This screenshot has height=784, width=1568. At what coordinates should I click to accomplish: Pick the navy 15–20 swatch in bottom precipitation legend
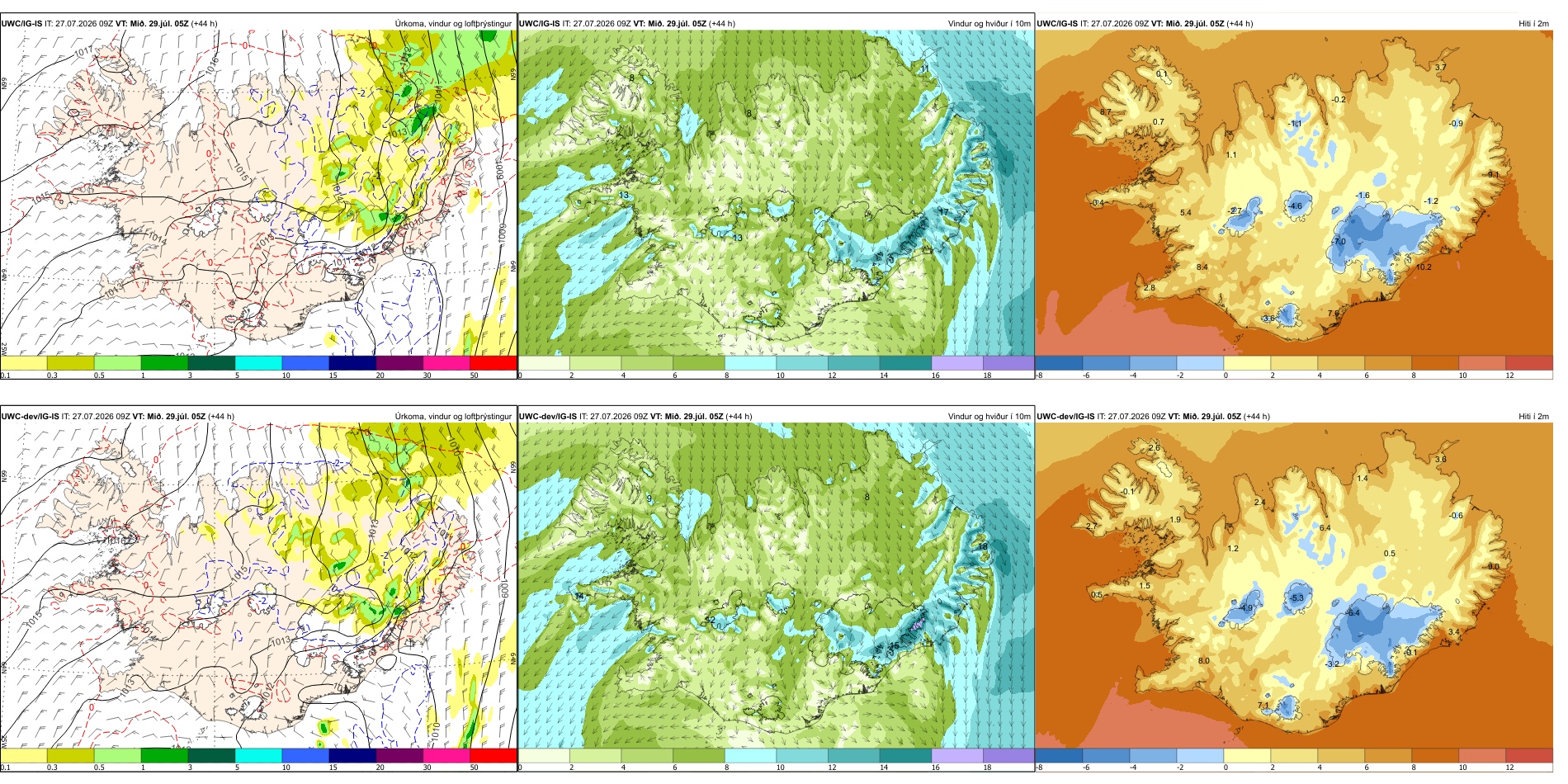(352, 756)
